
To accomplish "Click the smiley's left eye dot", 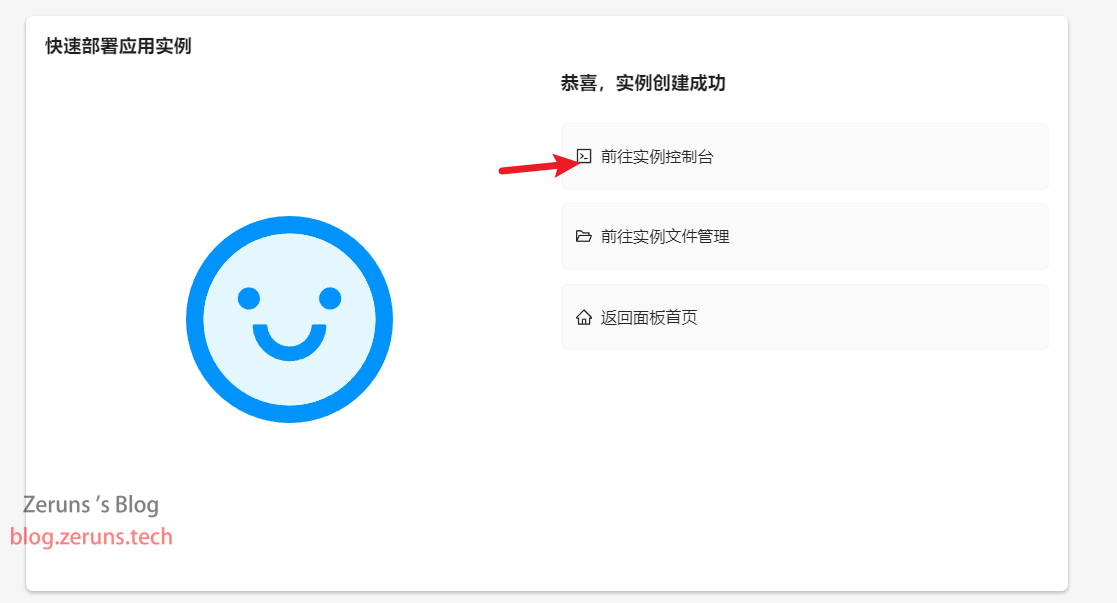I will (249, 298).
